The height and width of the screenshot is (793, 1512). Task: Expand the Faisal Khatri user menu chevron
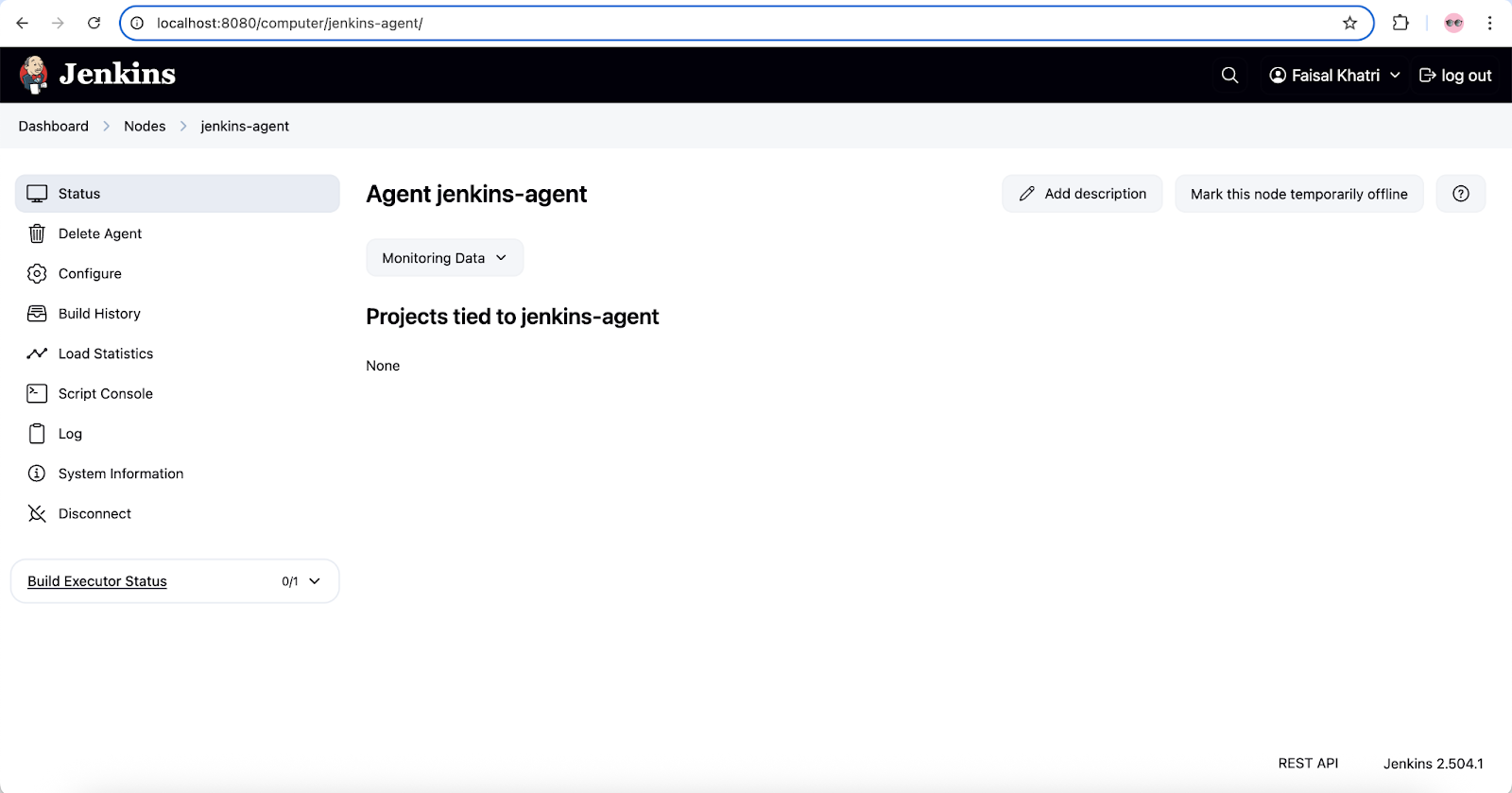[x=1395, y=75]
